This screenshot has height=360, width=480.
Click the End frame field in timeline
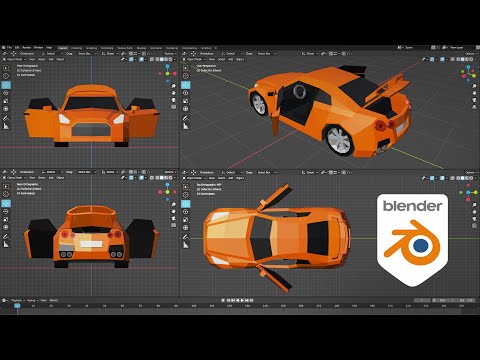(467, 300)
